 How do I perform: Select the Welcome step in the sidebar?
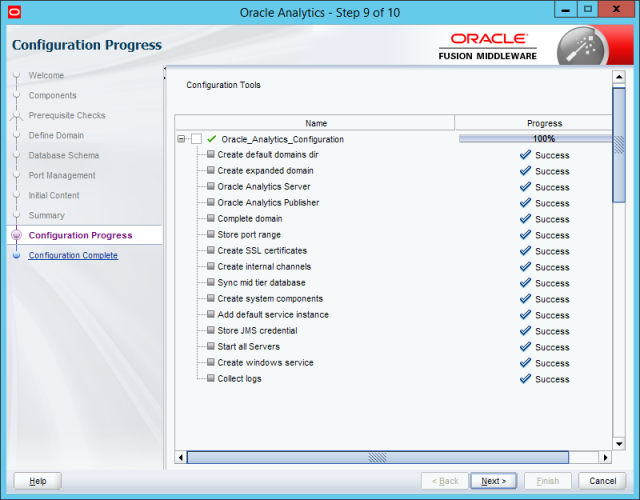point(46,76)
